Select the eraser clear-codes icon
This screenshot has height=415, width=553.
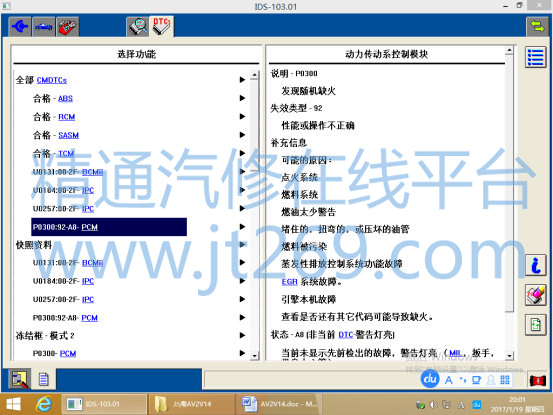click(x=535, y=294)
